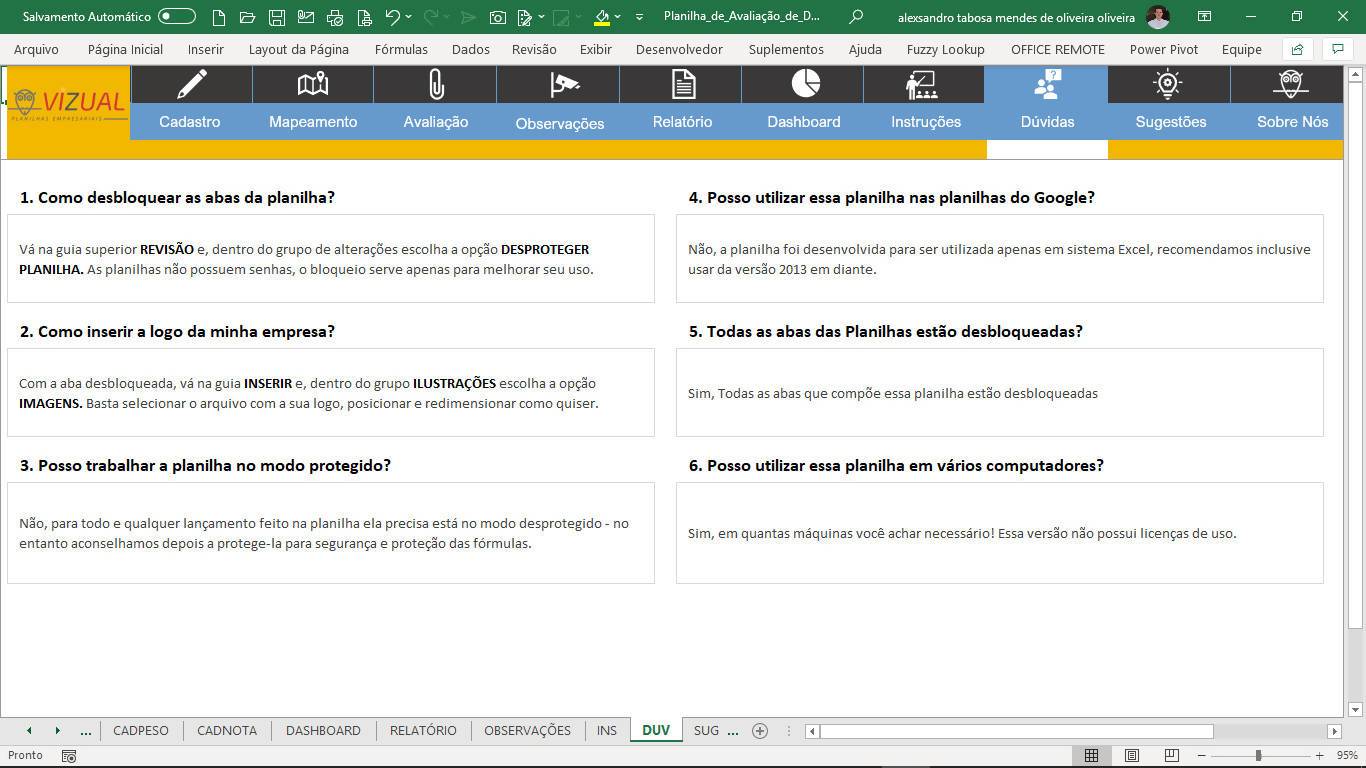Switch to the DASHBOARD sheet tab
Image resolution: width=1366 pixels, height=768 pixels.
tap(323, 730)
